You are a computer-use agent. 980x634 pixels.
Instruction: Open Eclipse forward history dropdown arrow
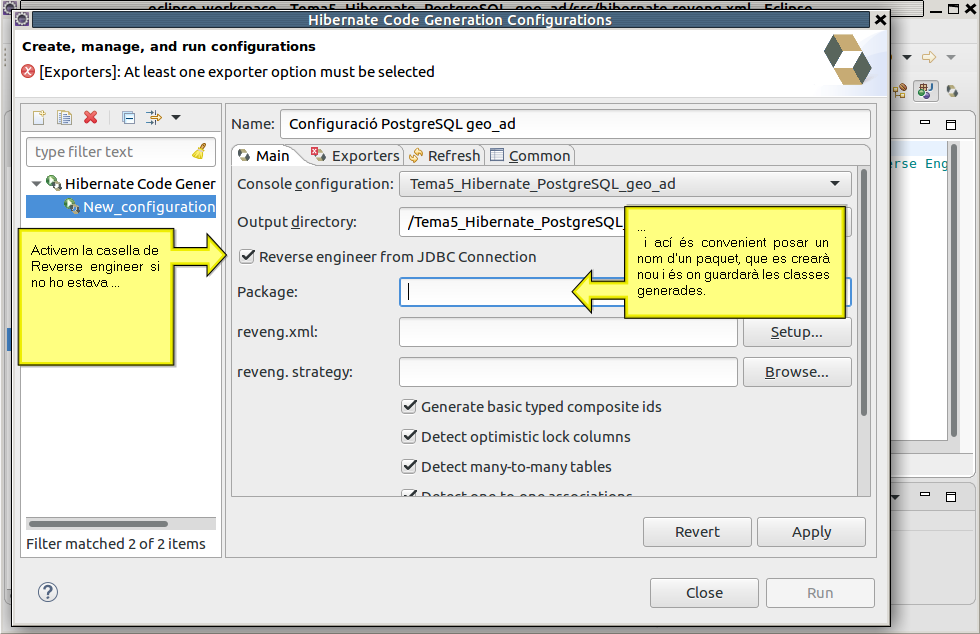click(x=951, y=58)
